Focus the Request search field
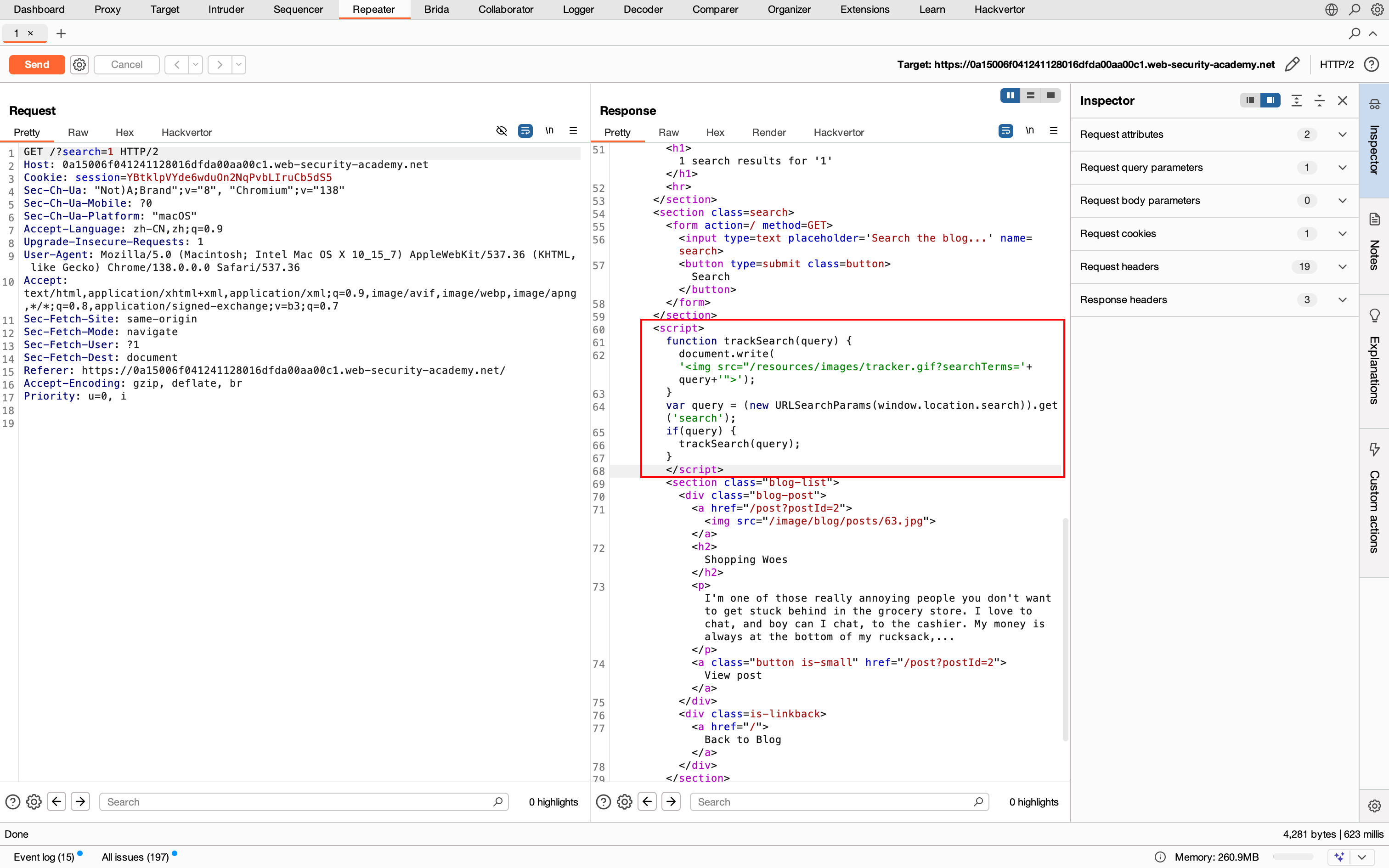The image size is (1389, 868). [304, 801]
